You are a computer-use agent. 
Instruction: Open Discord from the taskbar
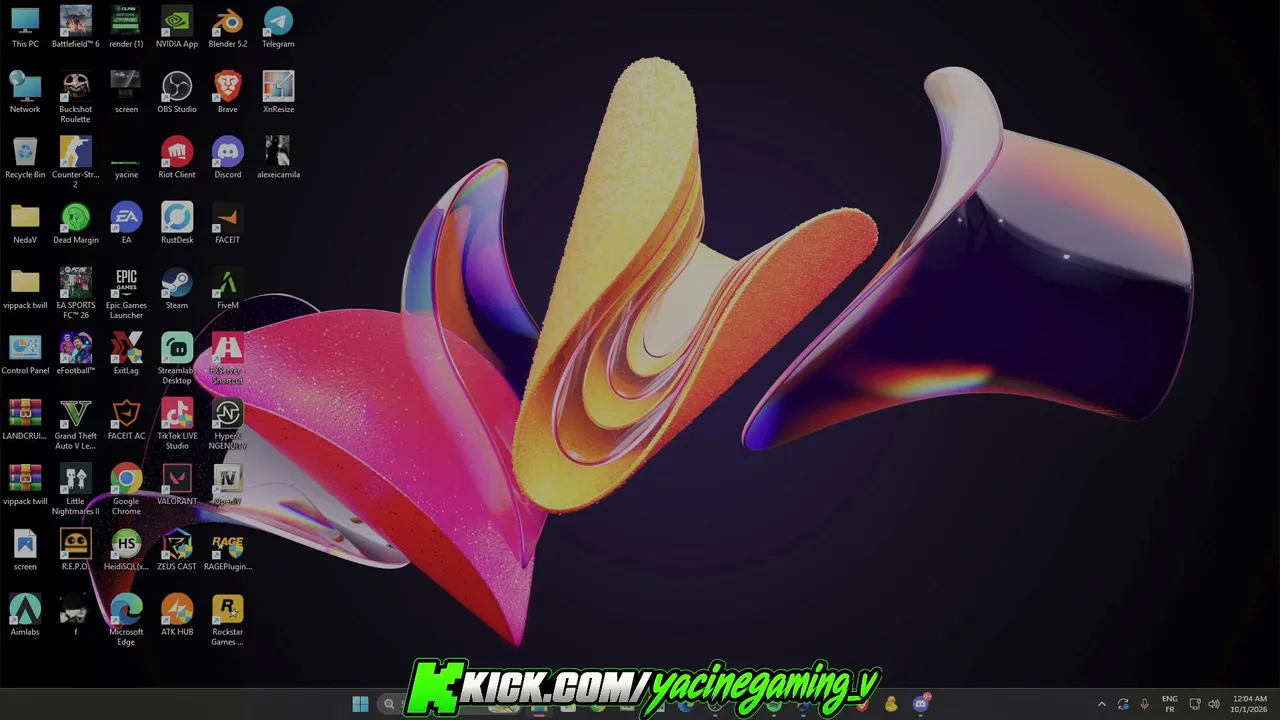point(921,703)
